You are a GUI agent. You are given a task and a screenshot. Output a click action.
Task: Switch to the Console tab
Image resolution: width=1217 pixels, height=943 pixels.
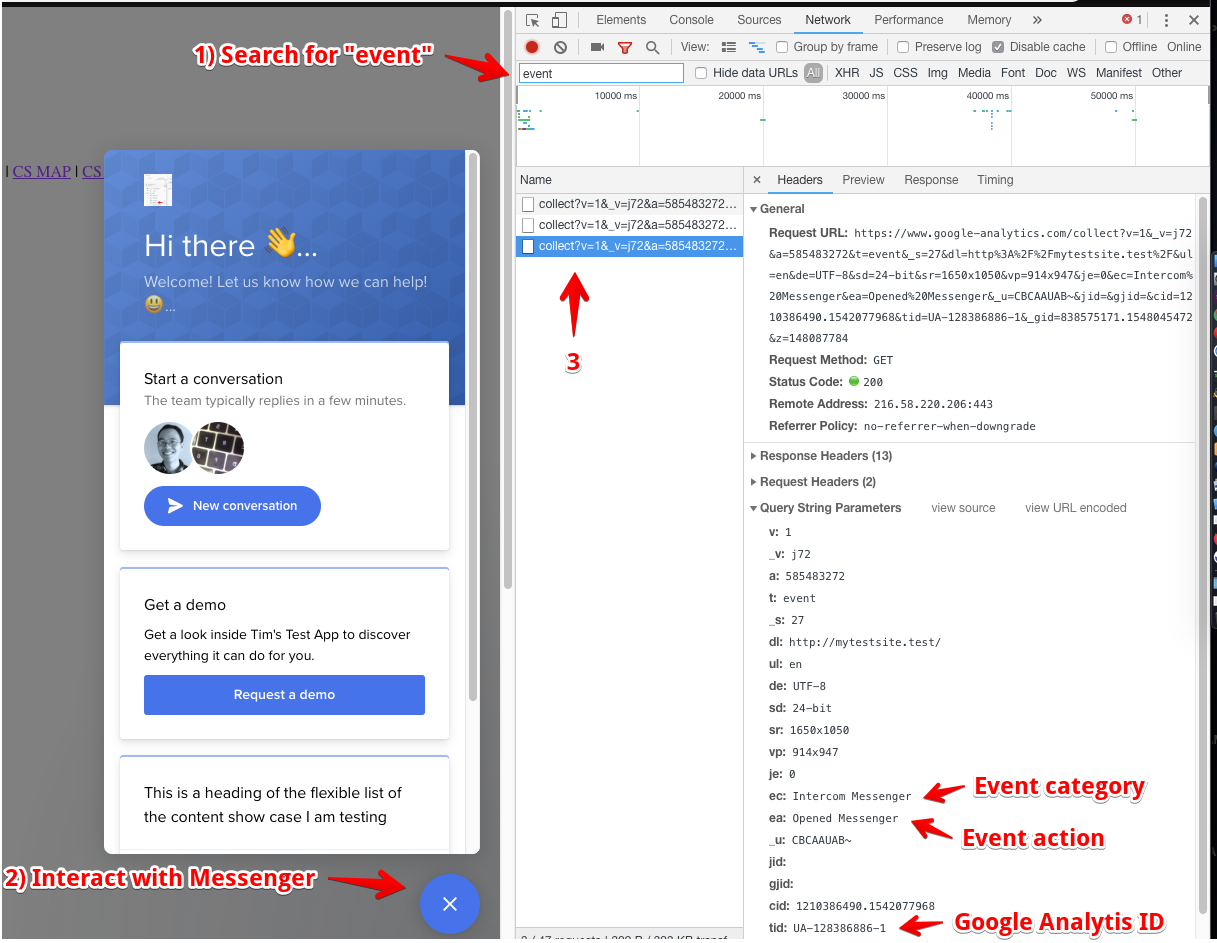coord(691,20)
